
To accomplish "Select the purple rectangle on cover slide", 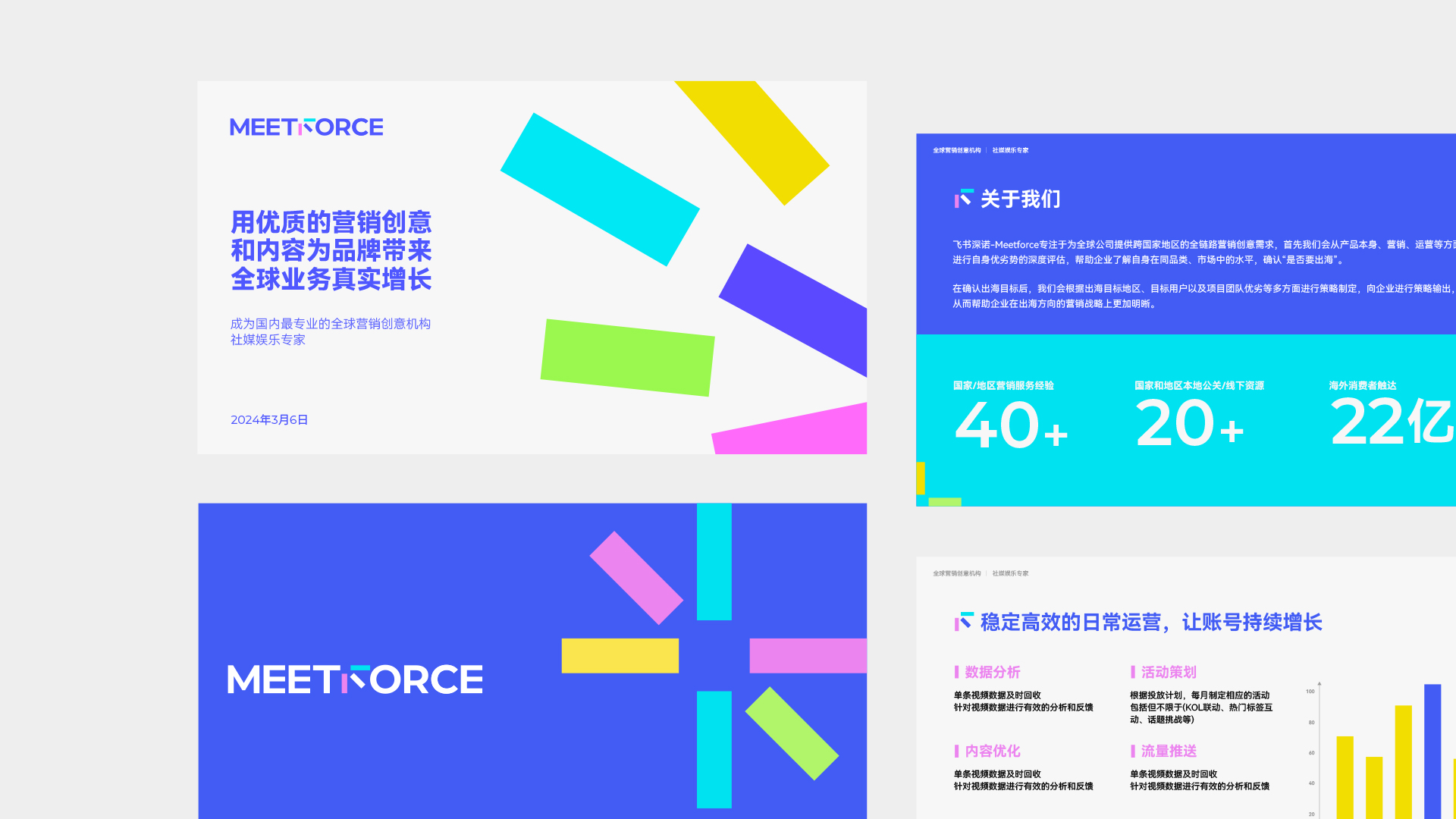I will click(800, 307).
